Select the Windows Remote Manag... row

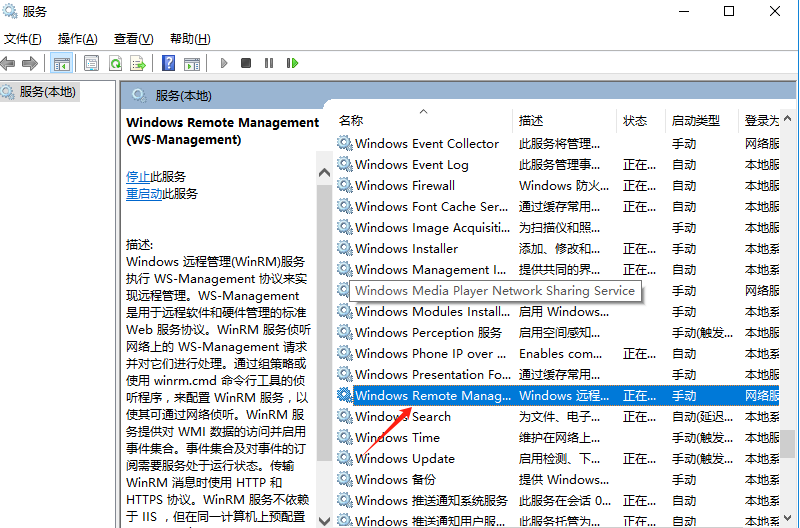point(557,395)
